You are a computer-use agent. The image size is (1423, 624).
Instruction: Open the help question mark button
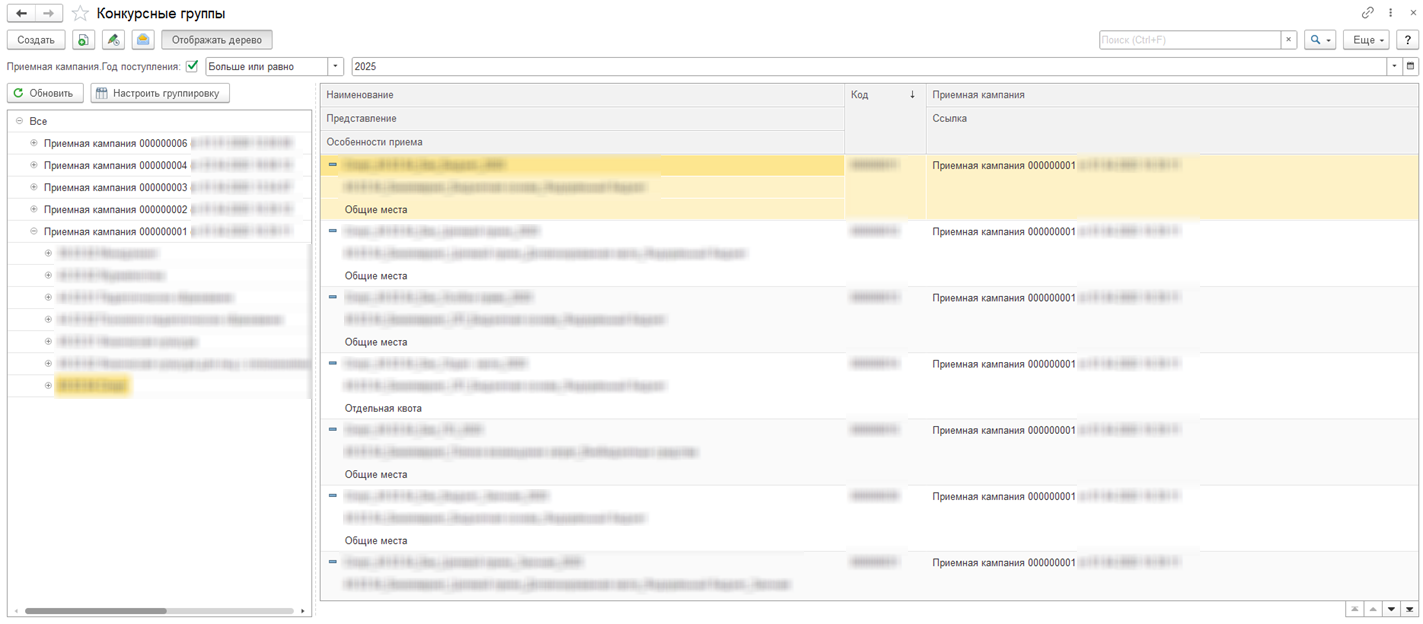click(1408, 40)
